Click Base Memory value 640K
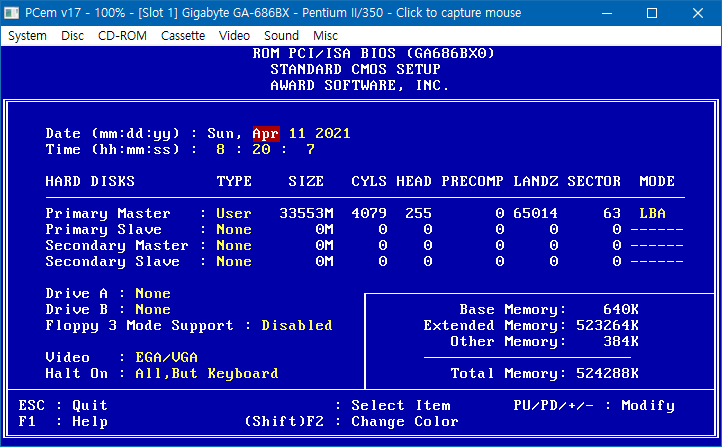This screenshot has height=447, width=722. 621,309
